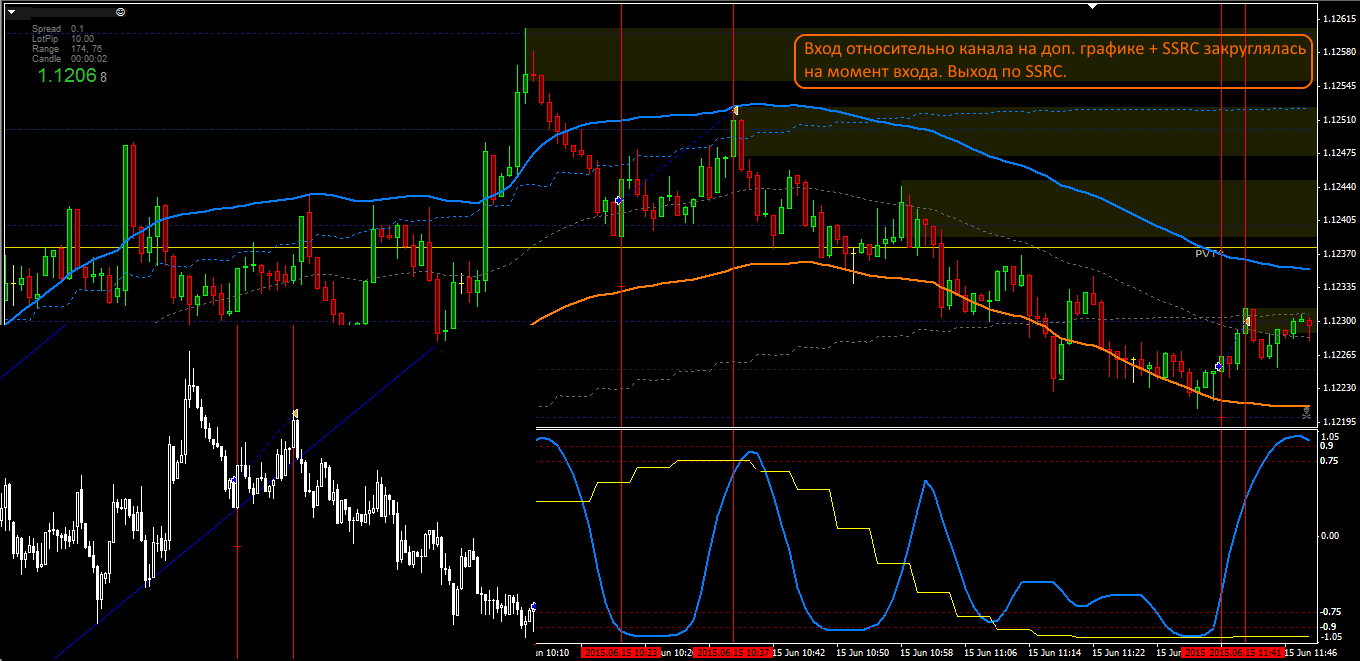The width and height of the screenshot is (1360, 661).
Task: Select the blue entry arrow before 10:23 line
Action: [x=618, y=201]
